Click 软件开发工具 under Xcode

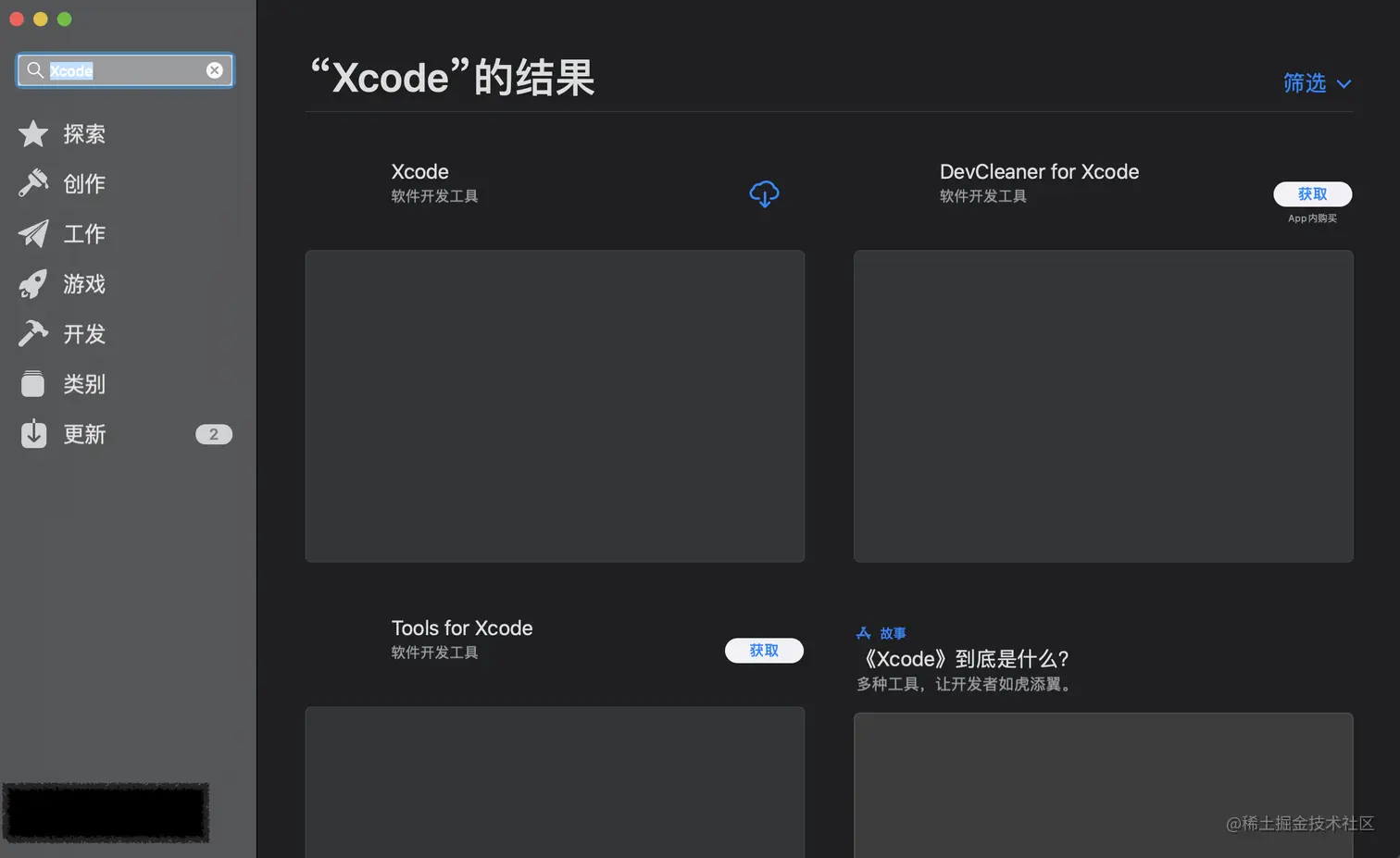434,196
